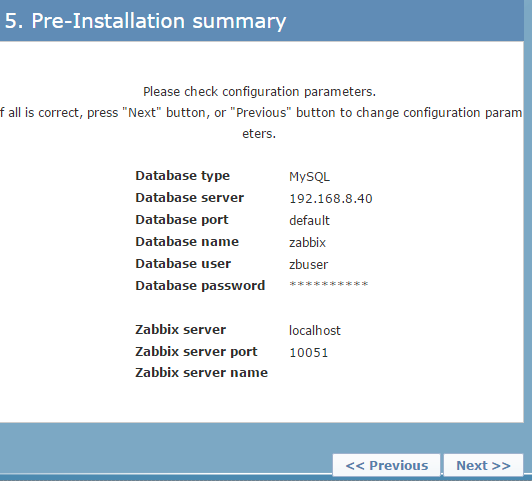The height and width of the screenshot is (481, 532).
Task: Click the Next >> button
Action: tap(483, 465)
